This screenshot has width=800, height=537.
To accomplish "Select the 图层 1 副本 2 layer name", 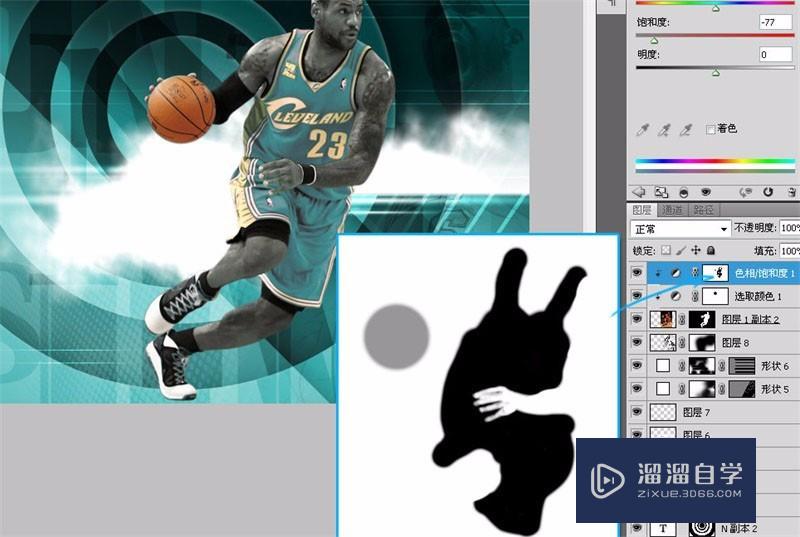I will (750, 320).
